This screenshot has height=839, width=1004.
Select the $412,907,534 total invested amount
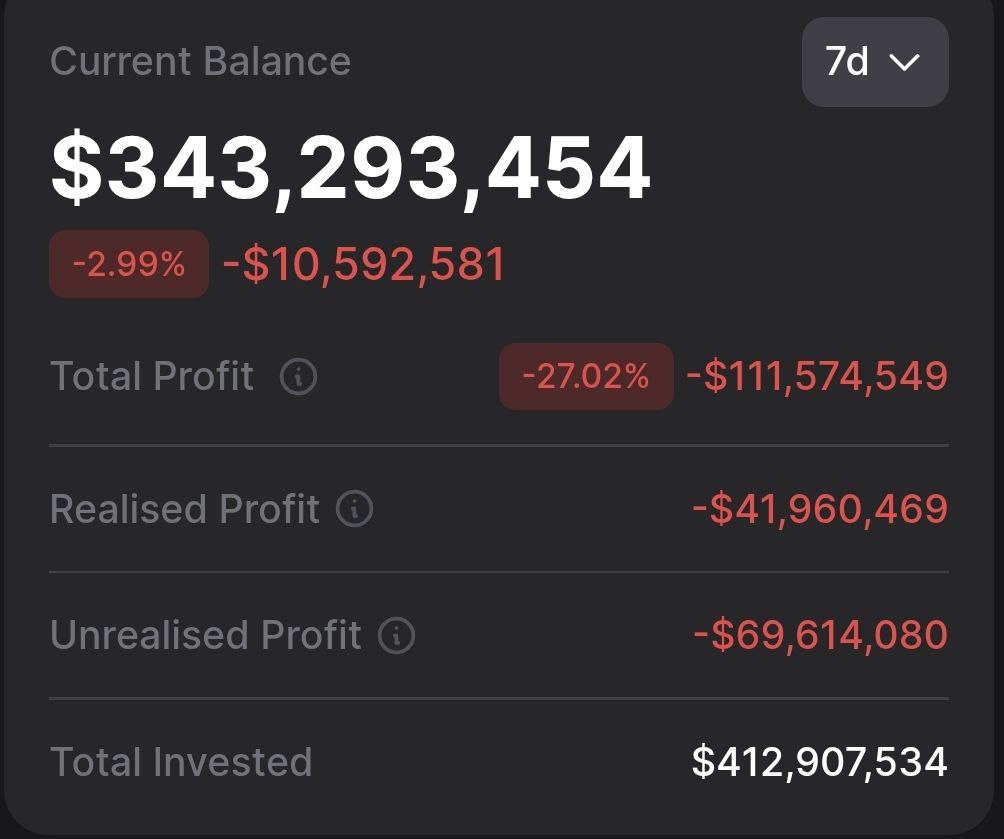click(x=819, y=762)
